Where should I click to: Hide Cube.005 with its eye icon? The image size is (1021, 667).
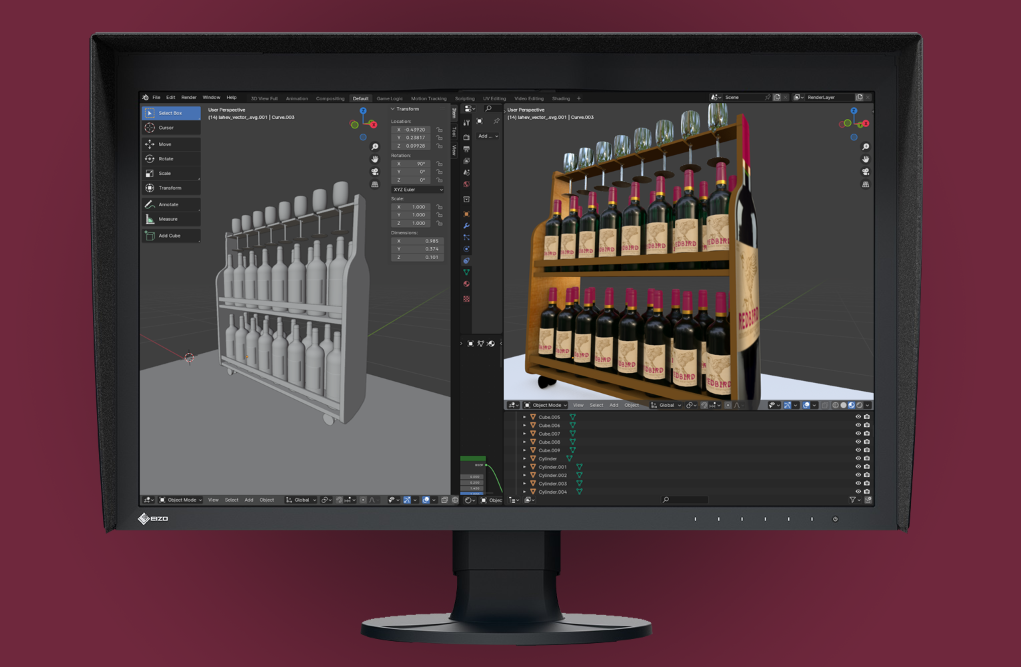click(858, 417)
